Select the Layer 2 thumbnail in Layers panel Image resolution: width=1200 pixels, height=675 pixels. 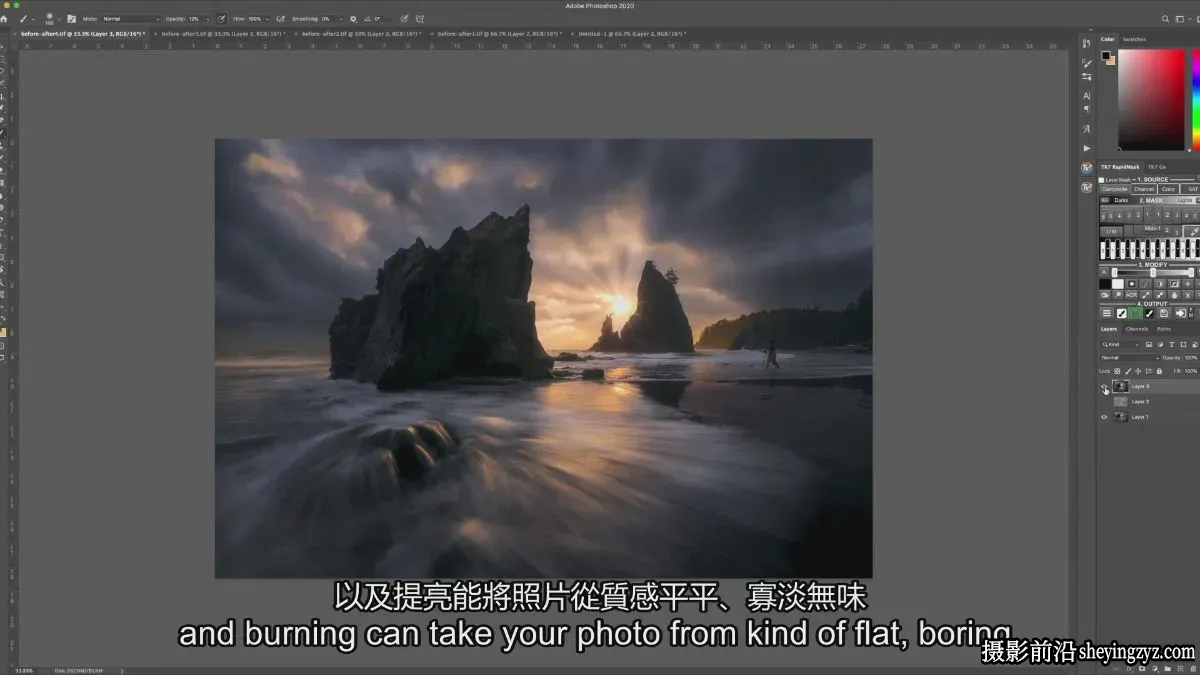point(1120,401)
